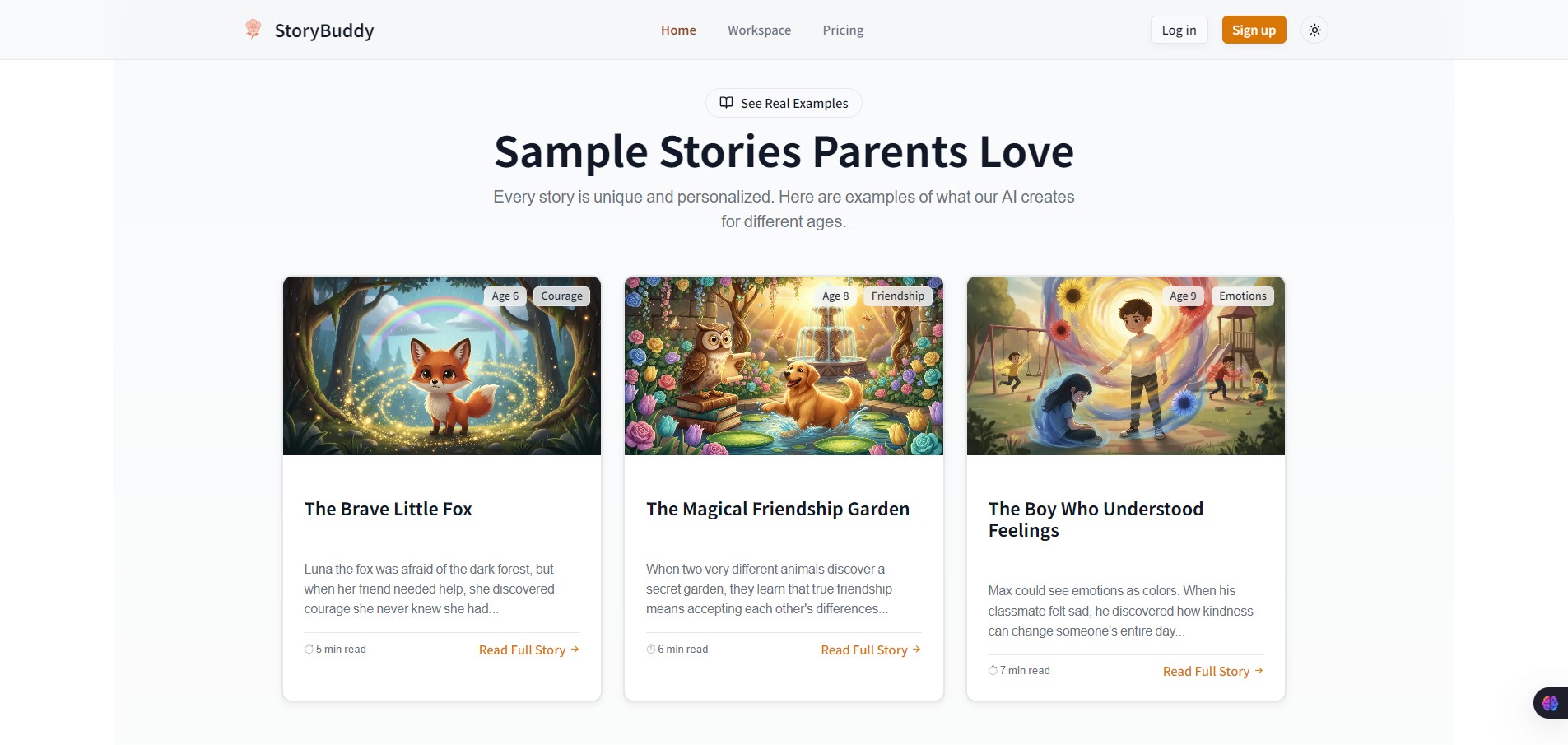This screenshot has height=745, width=1568.
Task: Click the See Real Examples badge
Action: point(783,102)
